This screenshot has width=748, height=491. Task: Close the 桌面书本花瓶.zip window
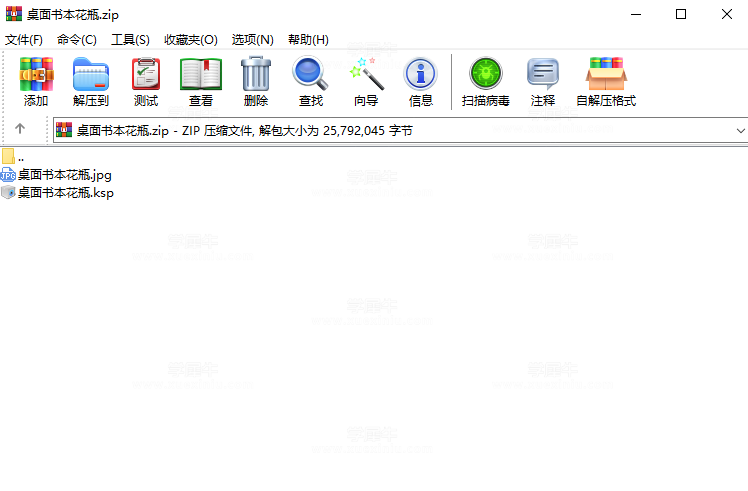click(x=727, y=14)
